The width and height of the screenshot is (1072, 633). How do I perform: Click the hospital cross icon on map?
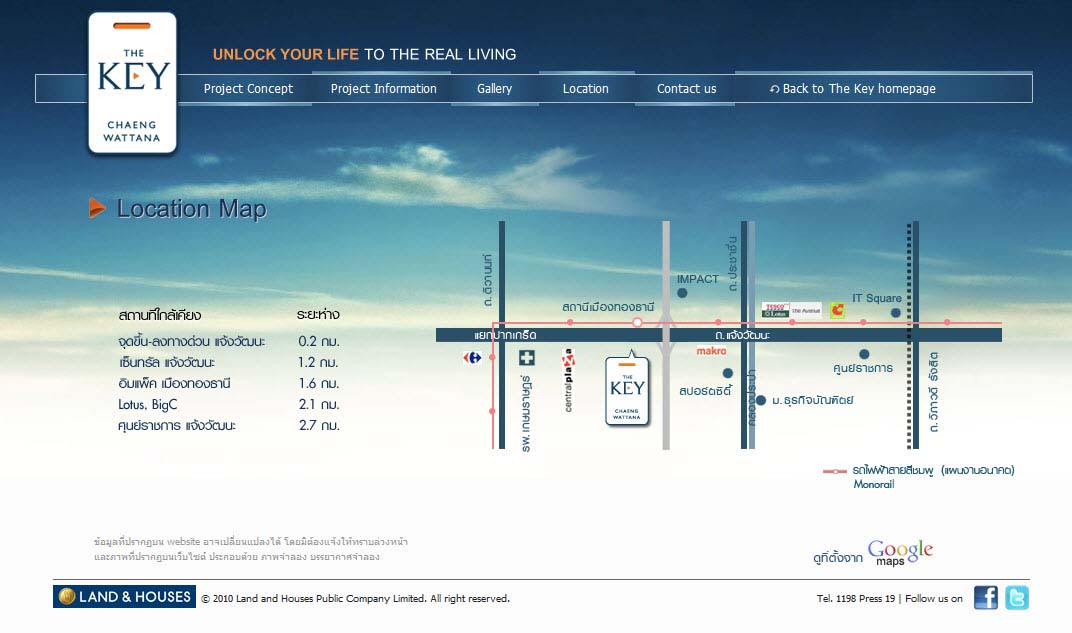click(x=526, y=358)
